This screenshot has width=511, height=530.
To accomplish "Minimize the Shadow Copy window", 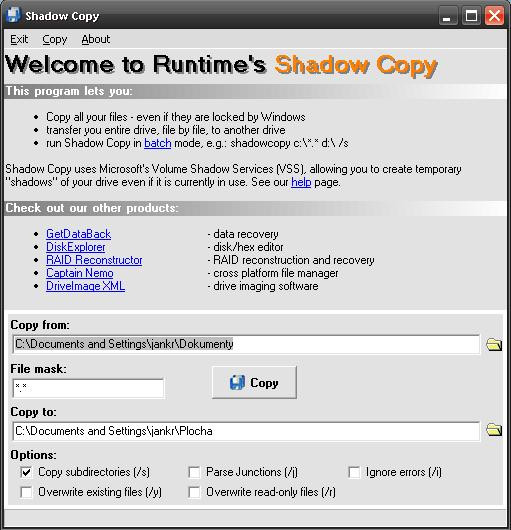I will 448,16.
